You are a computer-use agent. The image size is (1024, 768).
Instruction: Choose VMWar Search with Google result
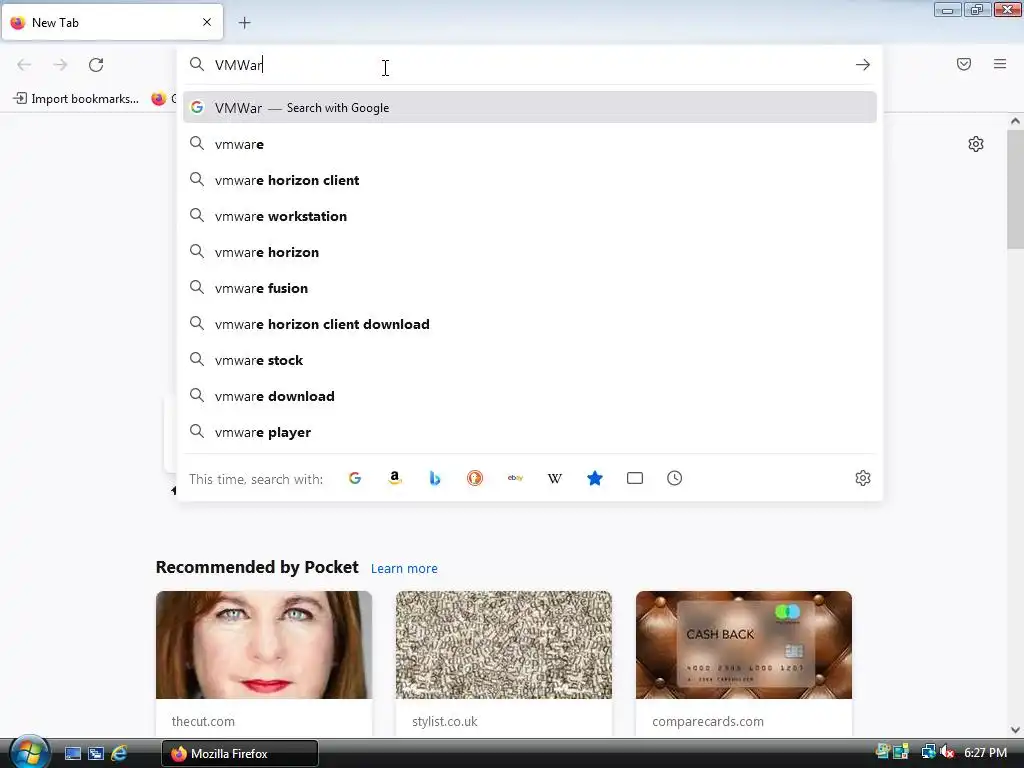pyautogui.click(x=530, y=108)
